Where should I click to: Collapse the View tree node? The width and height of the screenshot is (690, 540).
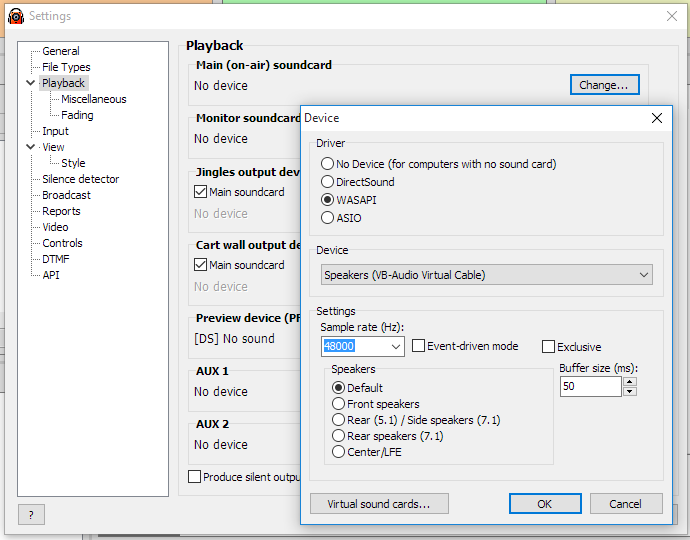[30, 147]
